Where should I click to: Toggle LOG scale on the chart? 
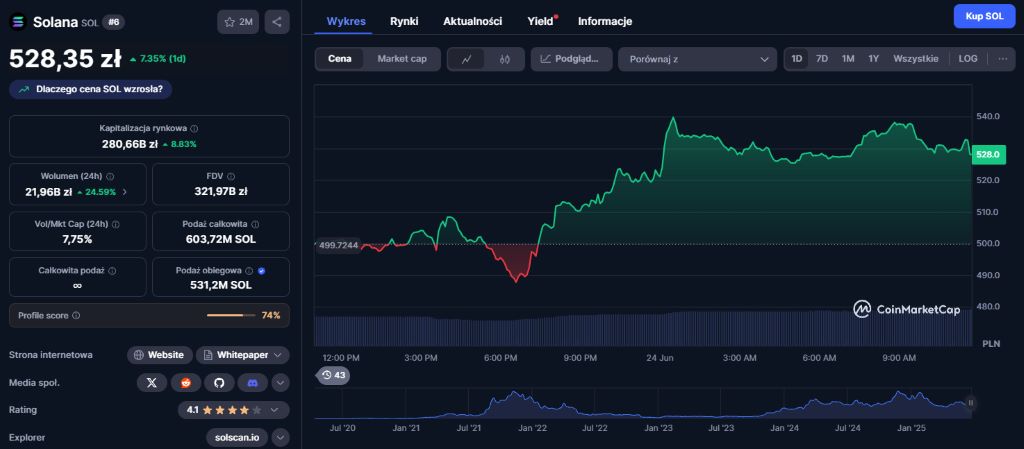[968, 59]
